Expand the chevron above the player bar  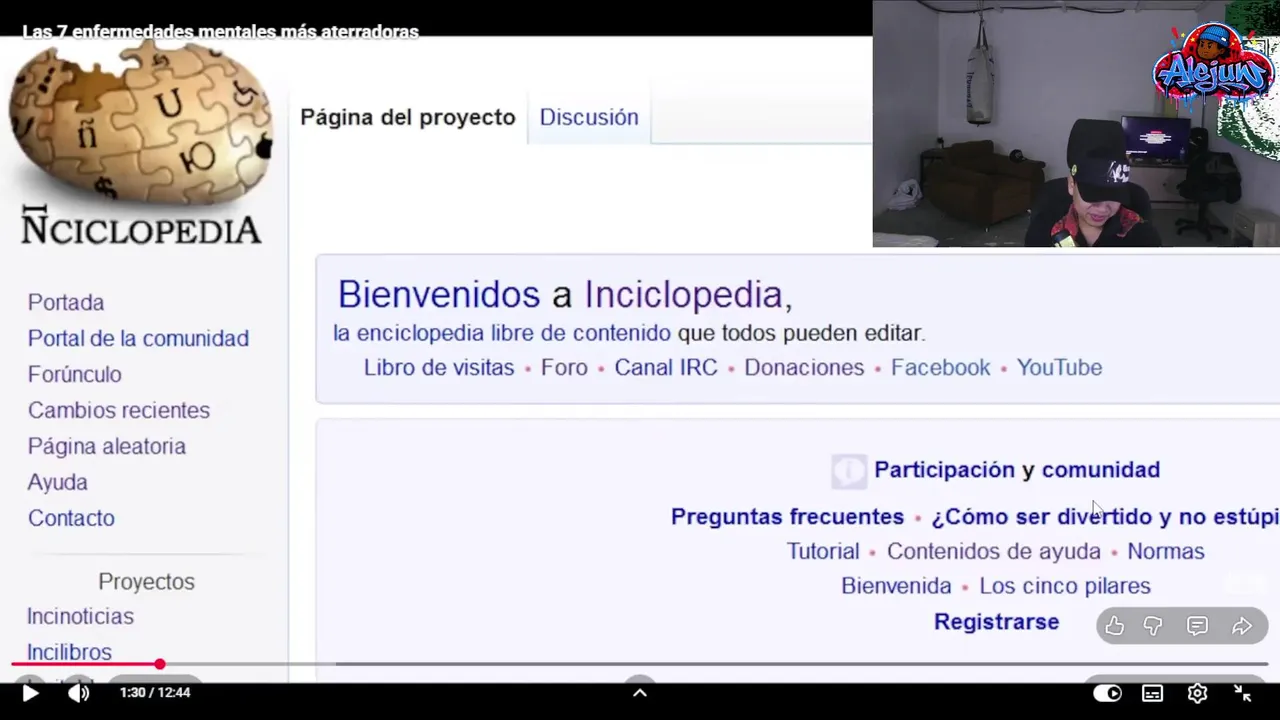640,692
